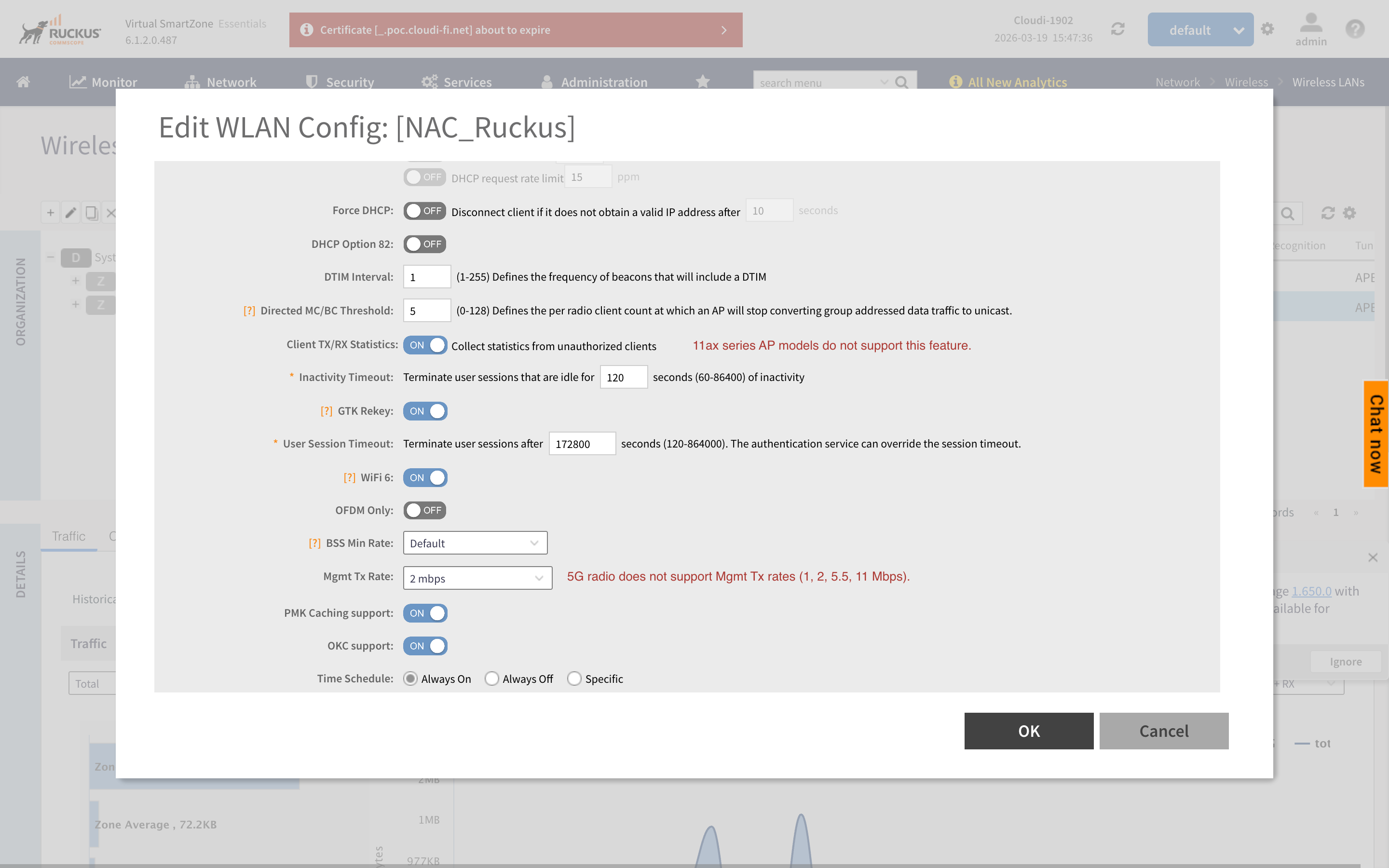
Task: Click the home icon in navigation bar
Action: (24, 81)
